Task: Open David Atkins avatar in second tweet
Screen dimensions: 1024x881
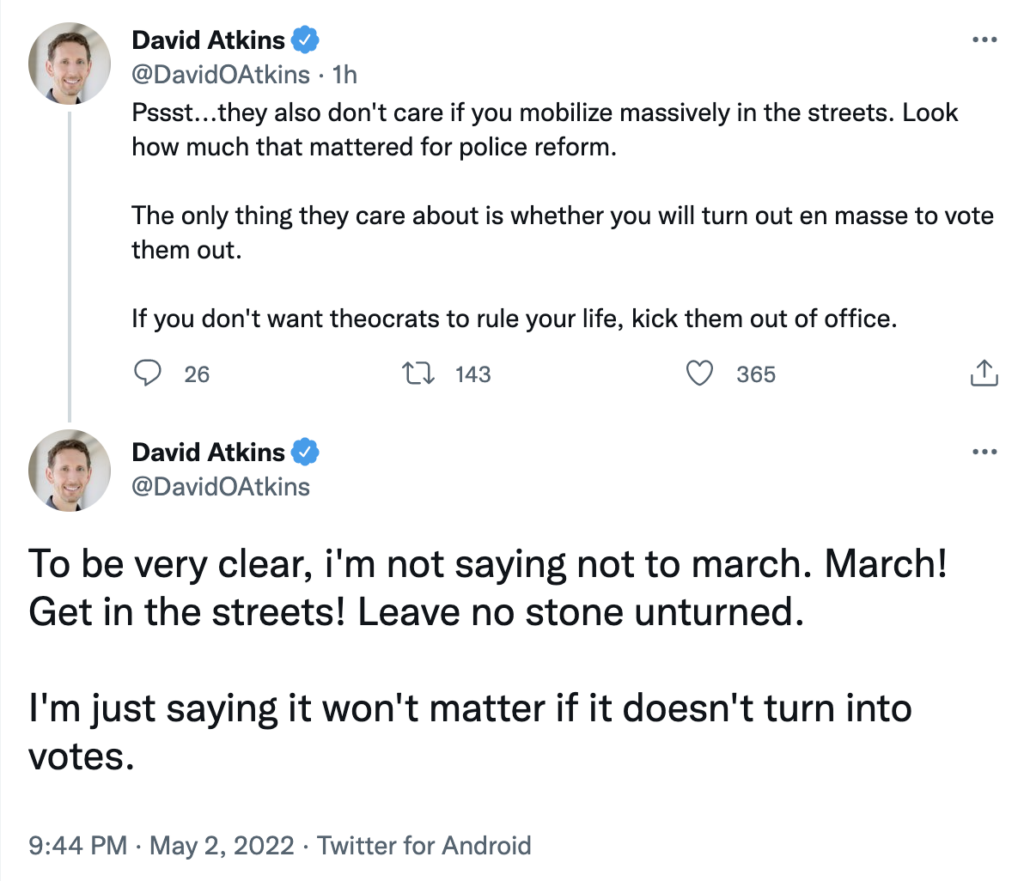Action: click(x=69, y=472)
